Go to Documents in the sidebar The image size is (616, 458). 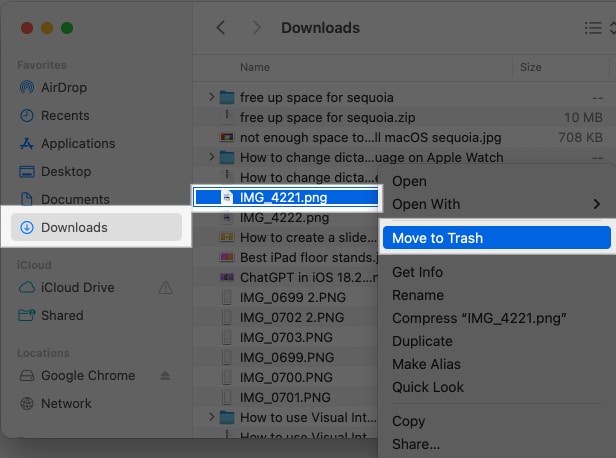pyautogui.click(x=64, y=200)
